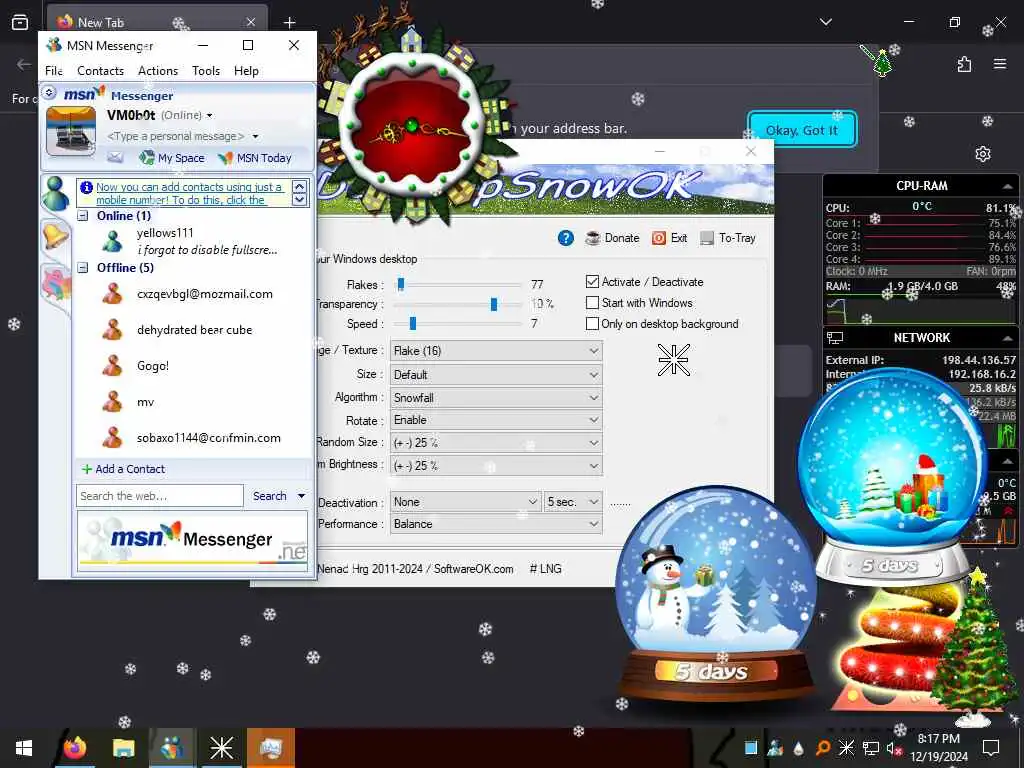Open the notification center icon in taskbar
This screenshot has height=768, width=1024.
[991, 747]
